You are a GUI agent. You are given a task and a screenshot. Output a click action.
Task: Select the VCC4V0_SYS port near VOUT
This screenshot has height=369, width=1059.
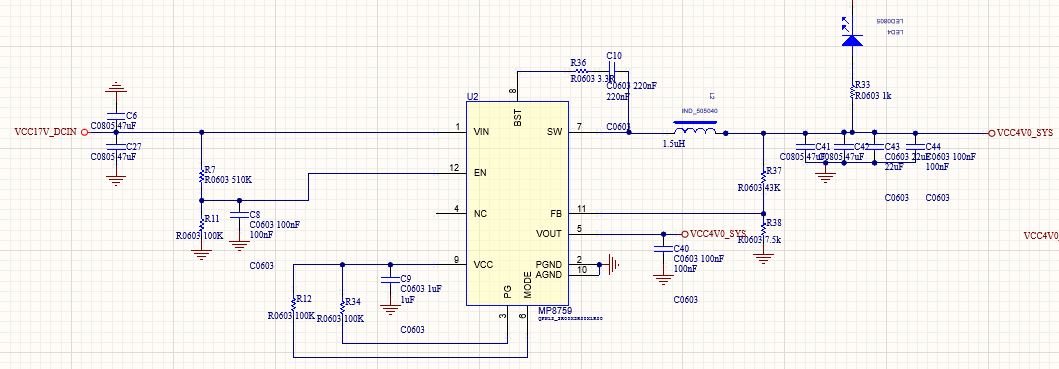(714, 233)
